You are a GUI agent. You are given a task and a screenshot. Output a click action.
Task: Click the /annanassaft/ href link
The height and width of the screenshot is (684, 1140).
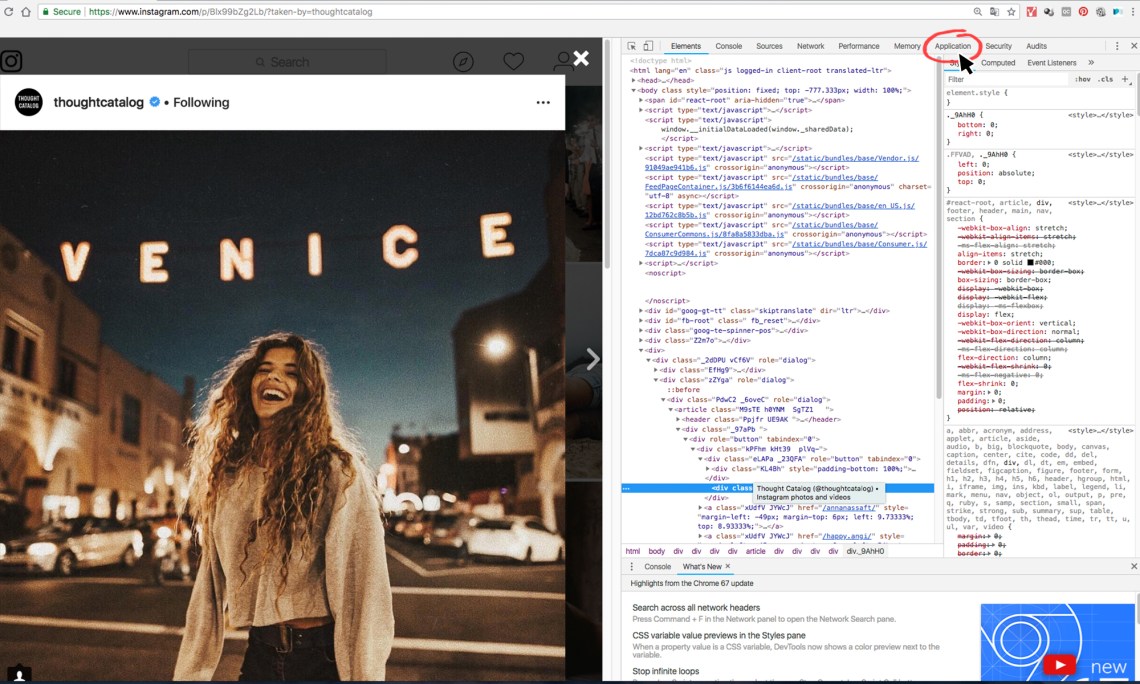click(849, 507)
